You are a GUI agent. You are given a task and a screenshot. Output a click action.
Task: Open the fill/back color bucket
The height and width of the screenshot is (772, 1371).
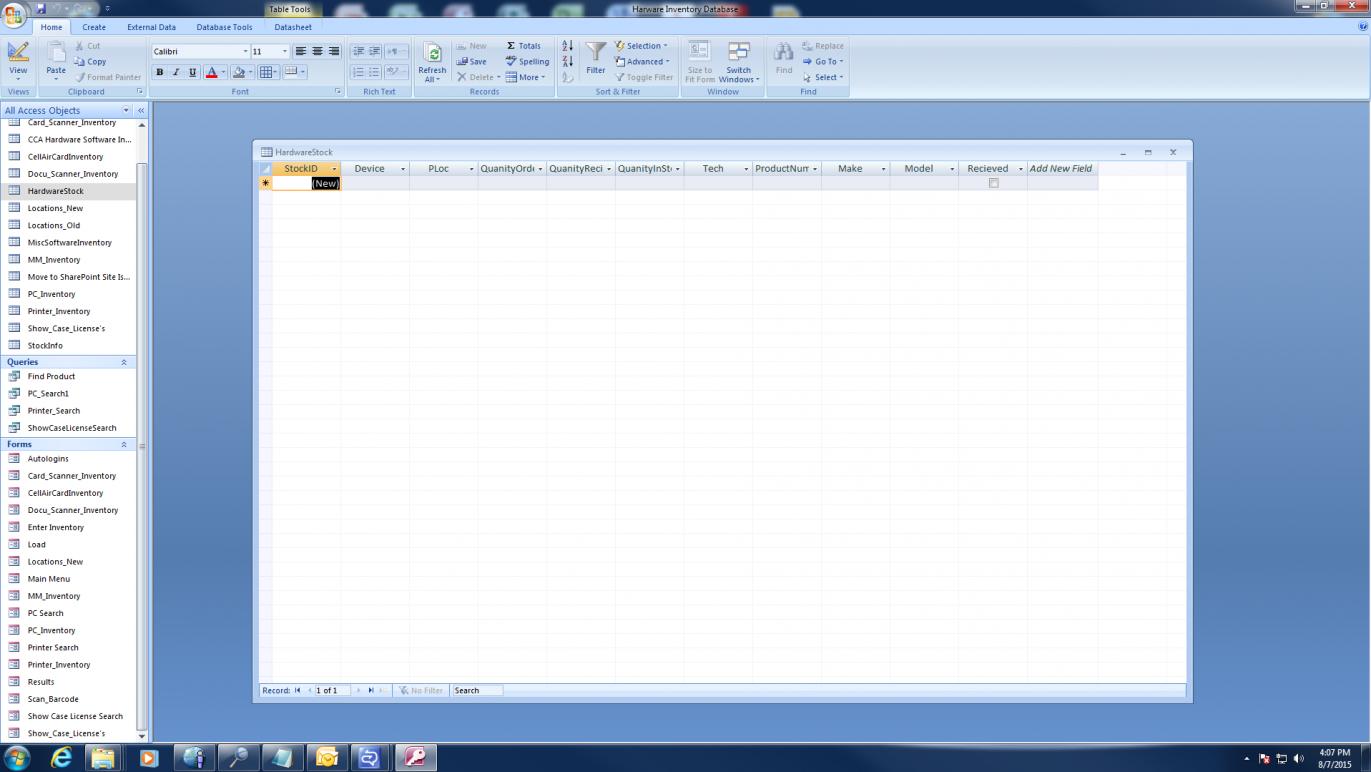pyautogui.click(x=241, y=72)
